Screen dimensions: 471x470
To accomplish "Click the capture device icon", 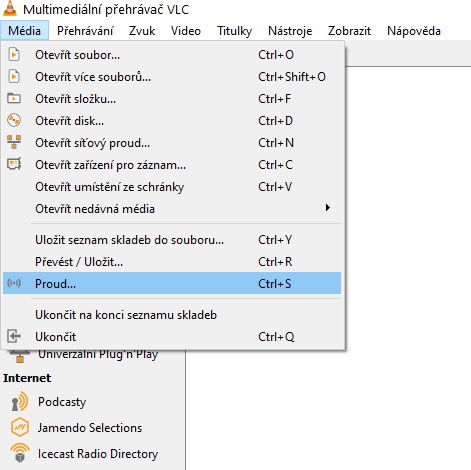I will 14,164.
